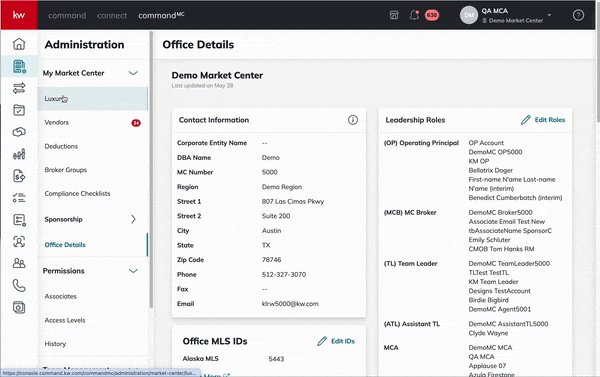Click the street value 807 Las Cimas Pkwy
The height and width of the screenshot is (377, 600).
293,201
